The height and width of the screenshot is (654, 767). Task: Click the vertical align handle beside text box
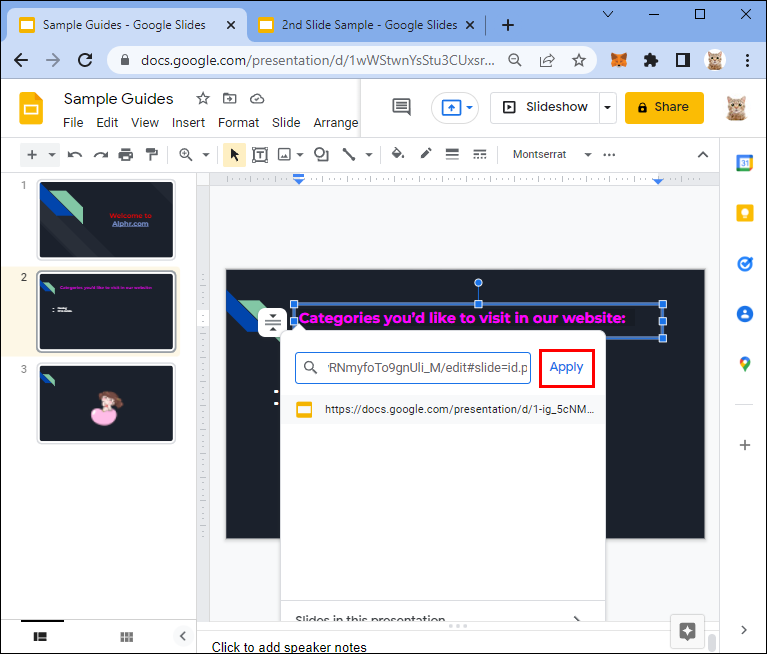click(x=272, y=322)
